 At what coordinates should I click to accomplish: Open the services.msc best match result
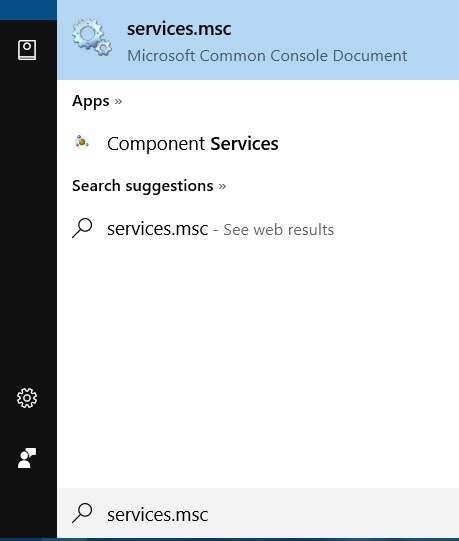point(258,40)
